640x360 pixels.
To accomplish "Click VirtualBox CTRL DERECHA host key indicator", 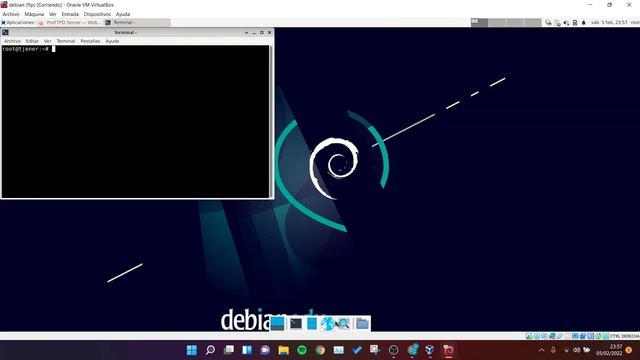I will (624, 336).
